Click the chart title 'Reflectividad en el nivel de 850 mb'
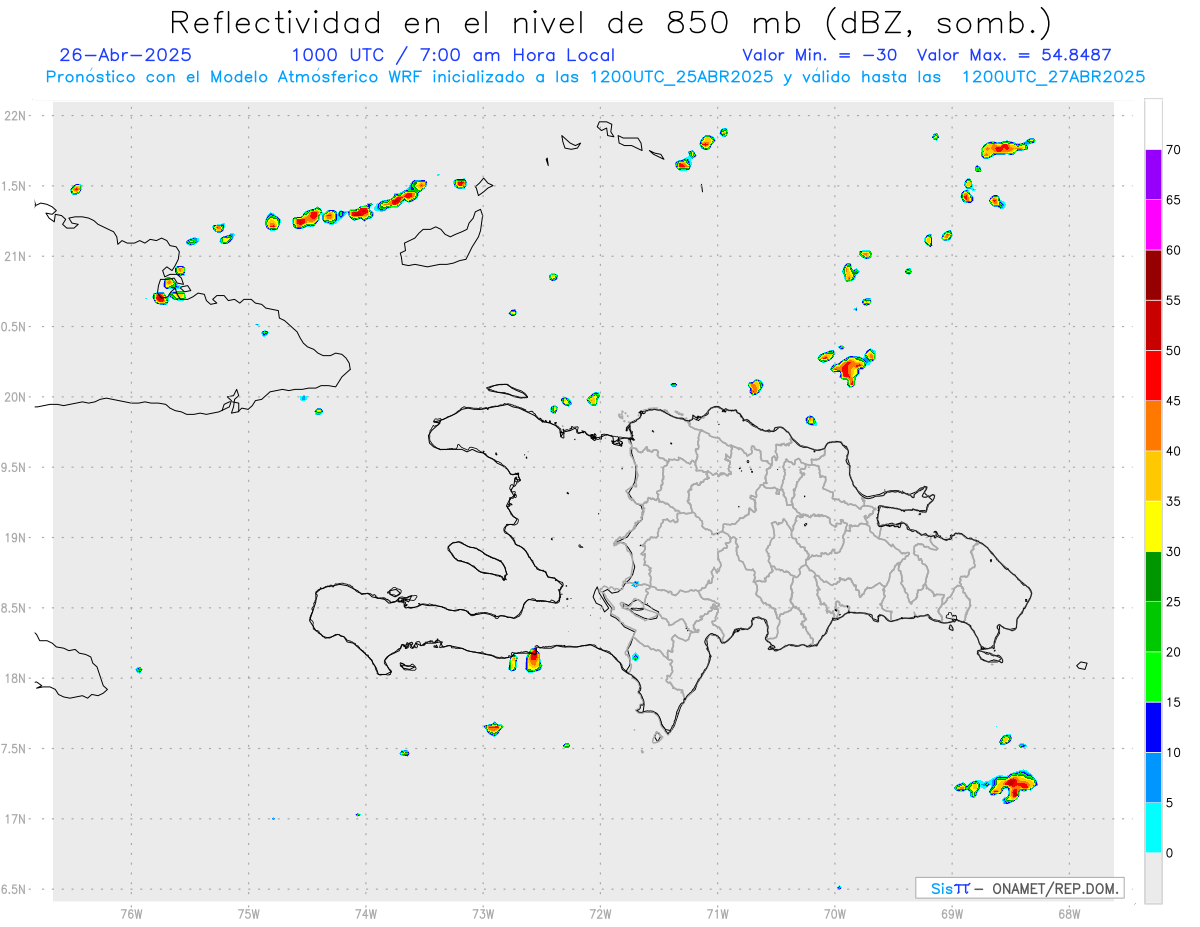The image size is (1200, 927). tap(484, 22)
